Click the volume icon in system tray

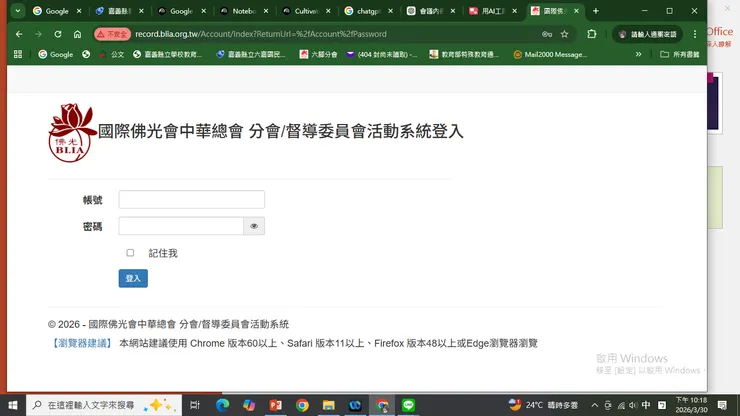(x=633, y=405)
